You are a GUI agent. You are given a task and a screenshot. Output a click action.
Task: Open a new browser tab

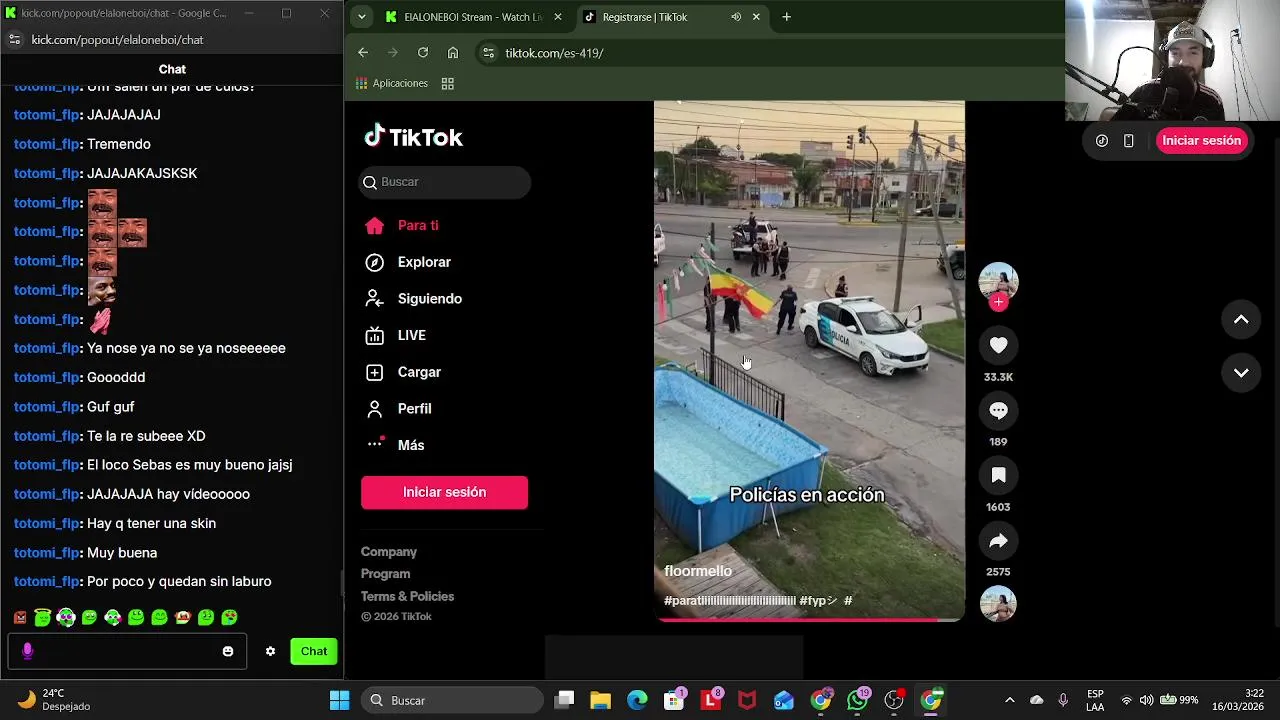(786, 17)
